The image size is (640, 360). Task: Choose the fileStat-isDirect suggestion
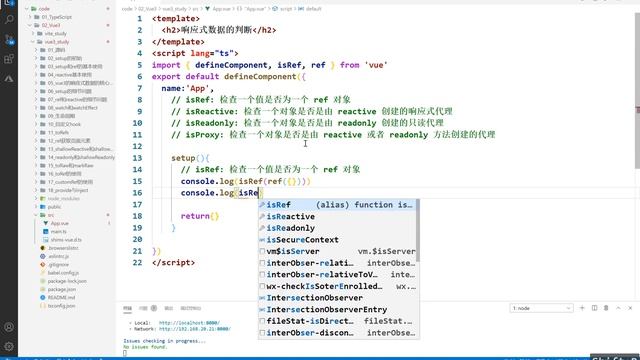click(337, 321)
